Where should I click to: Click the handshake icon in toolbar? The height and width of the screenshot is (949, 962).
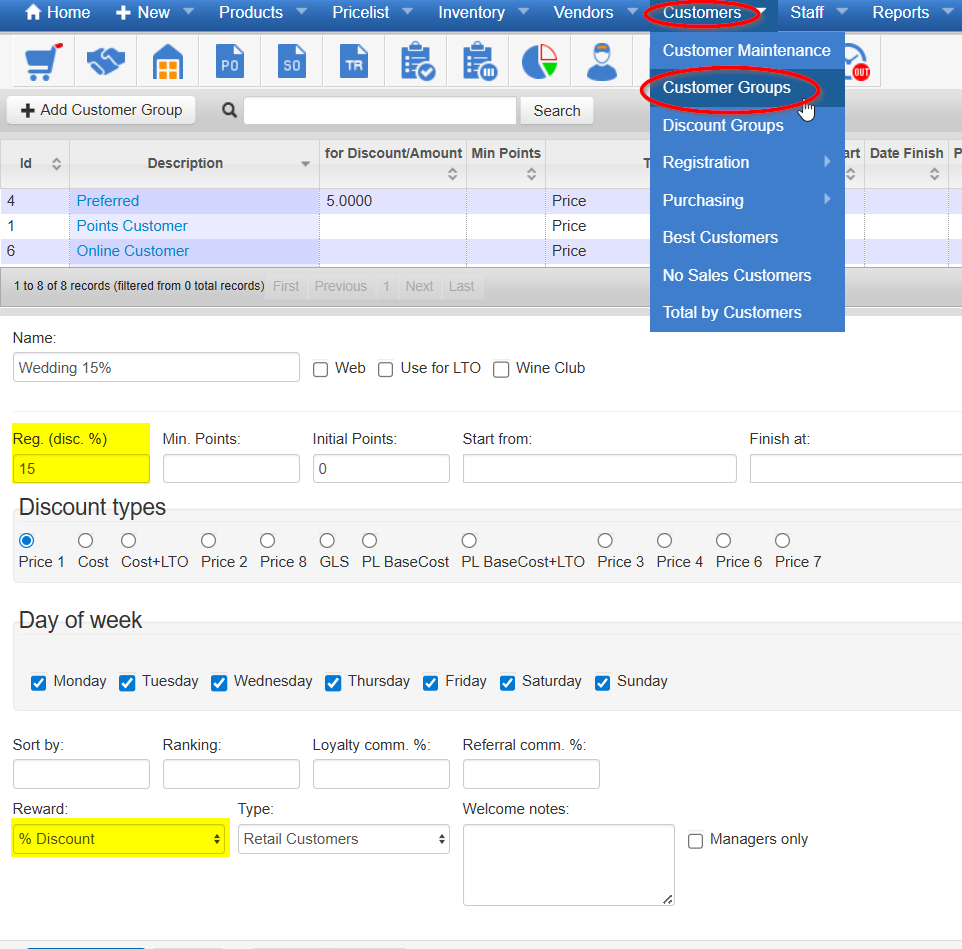pos(106,62)
